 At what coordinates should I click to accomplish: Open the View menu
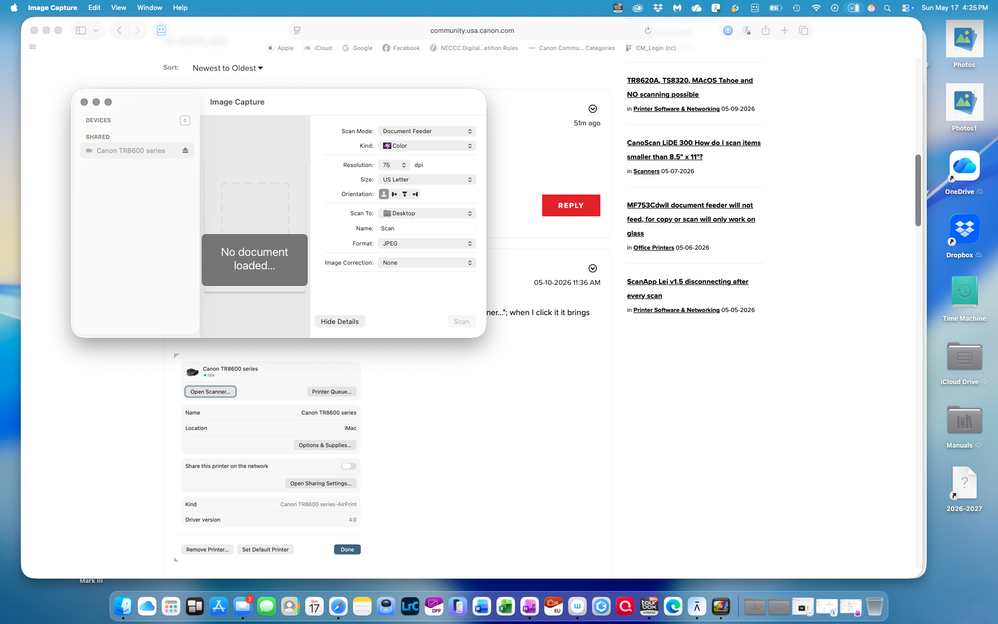point(118,8)
